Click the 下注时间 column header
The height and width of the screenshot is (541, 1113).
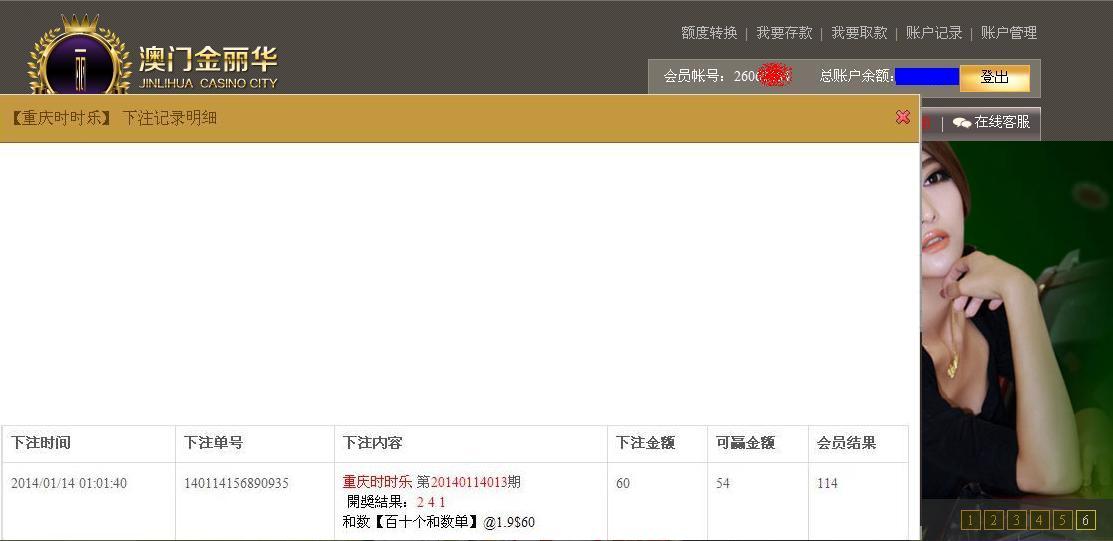(41, 443)
